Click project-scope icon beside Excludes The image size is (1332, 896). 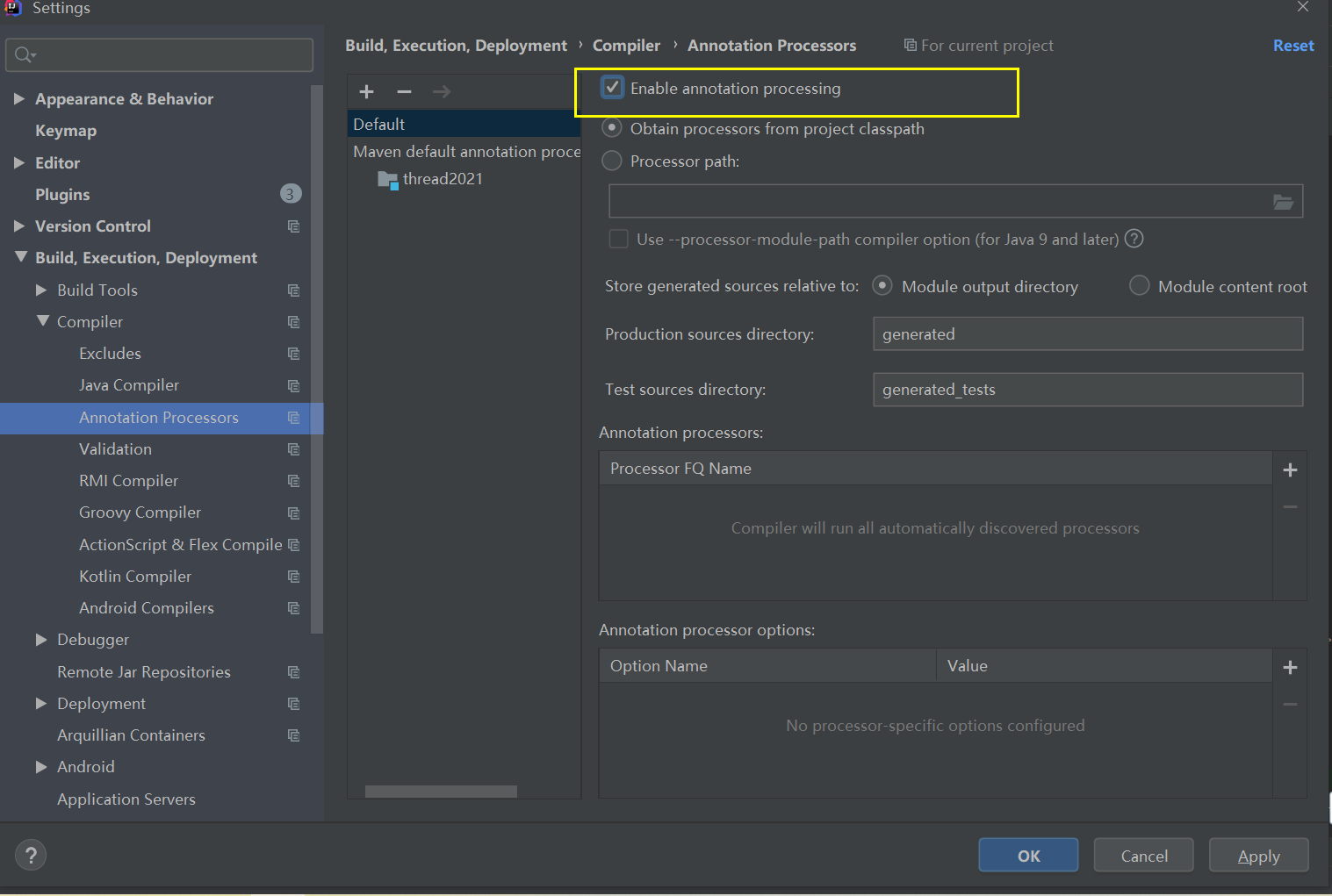click(x=293, y=354)
